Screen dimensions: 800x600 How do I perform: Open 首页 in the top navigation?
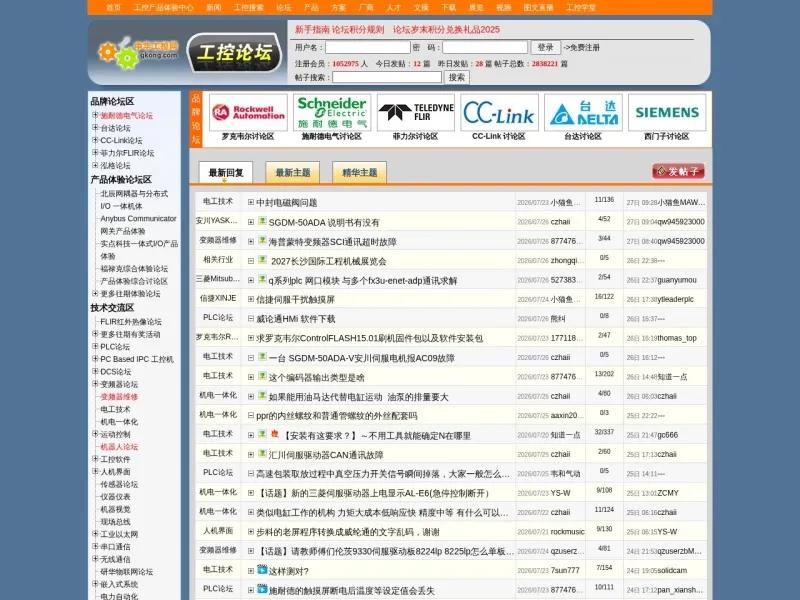114,8
